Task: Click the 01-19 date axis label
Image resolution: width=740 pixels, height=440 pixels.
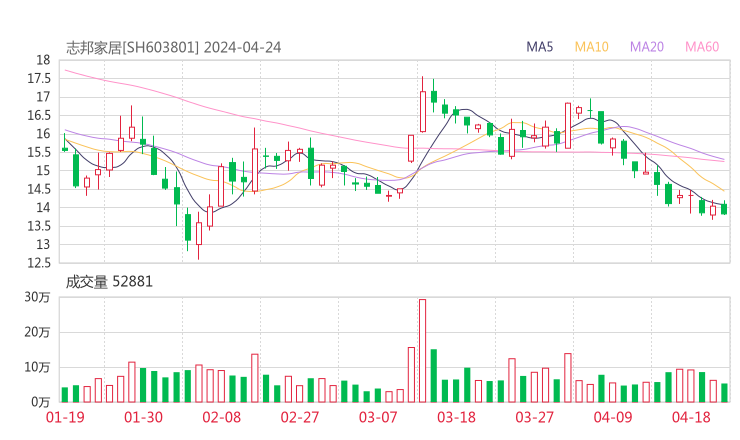Action: coord(65,417)
